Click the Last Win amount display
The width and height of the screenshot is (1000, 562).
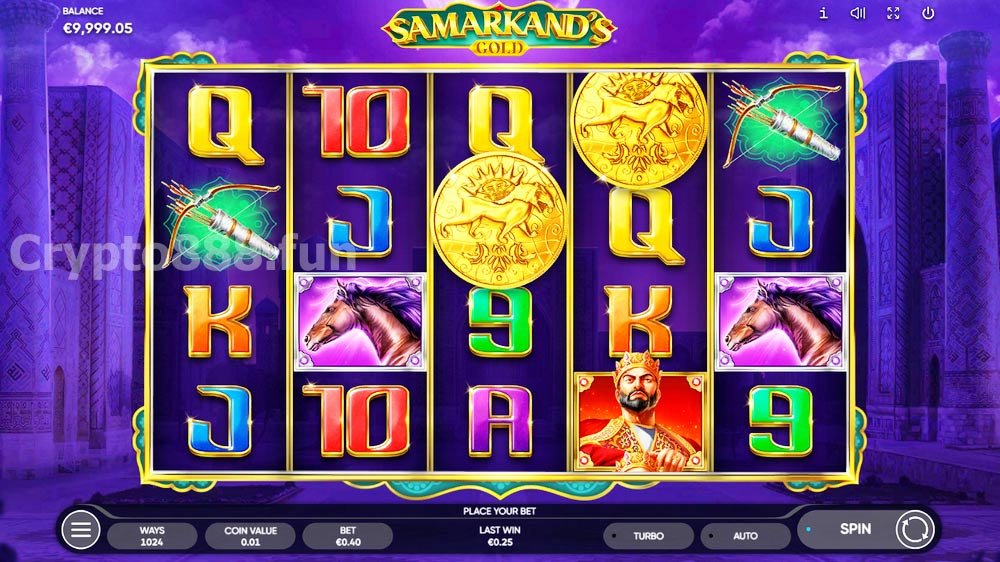click(x=499, y=536)
